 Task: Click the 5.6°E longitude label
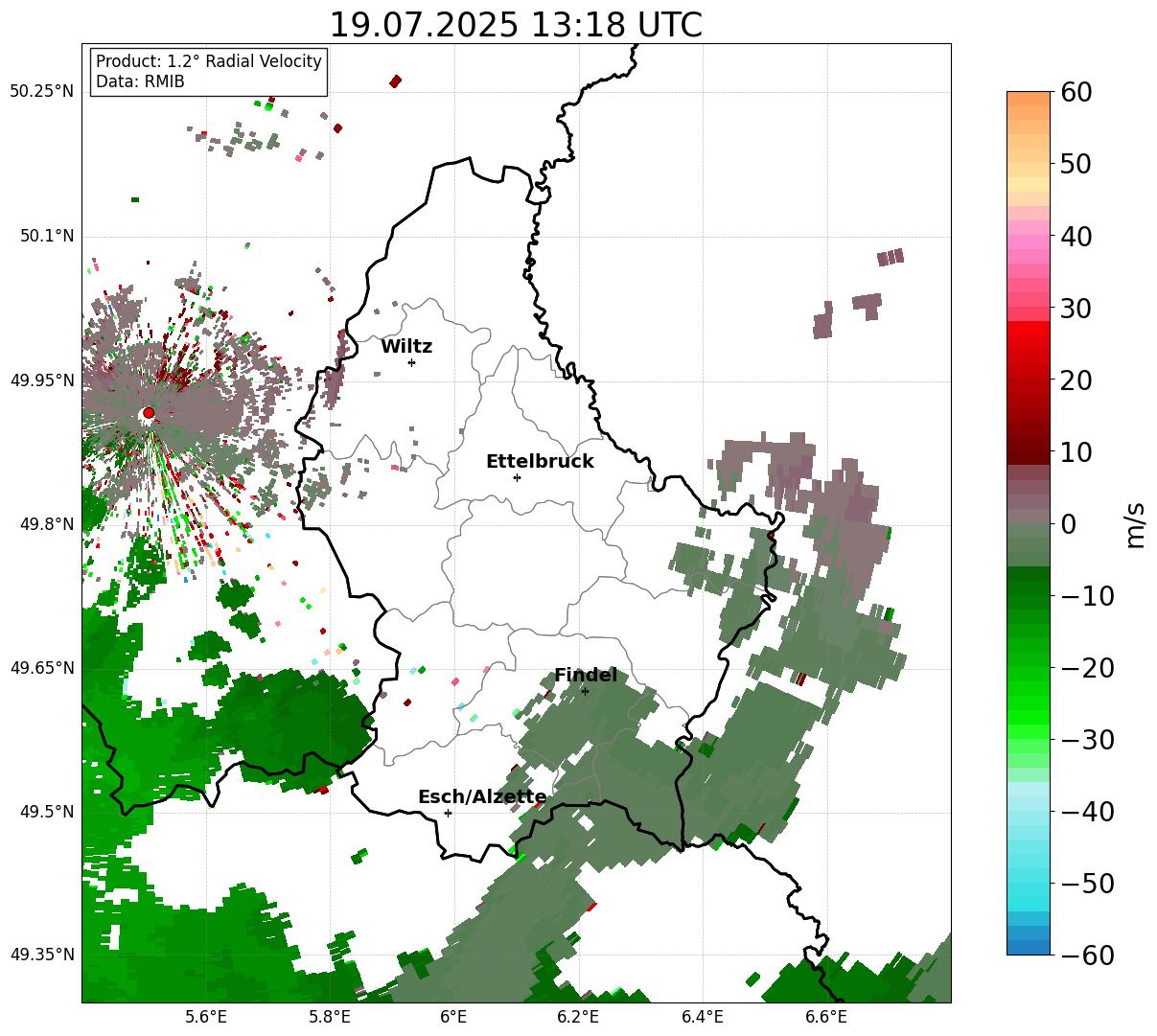[206, 1017]
